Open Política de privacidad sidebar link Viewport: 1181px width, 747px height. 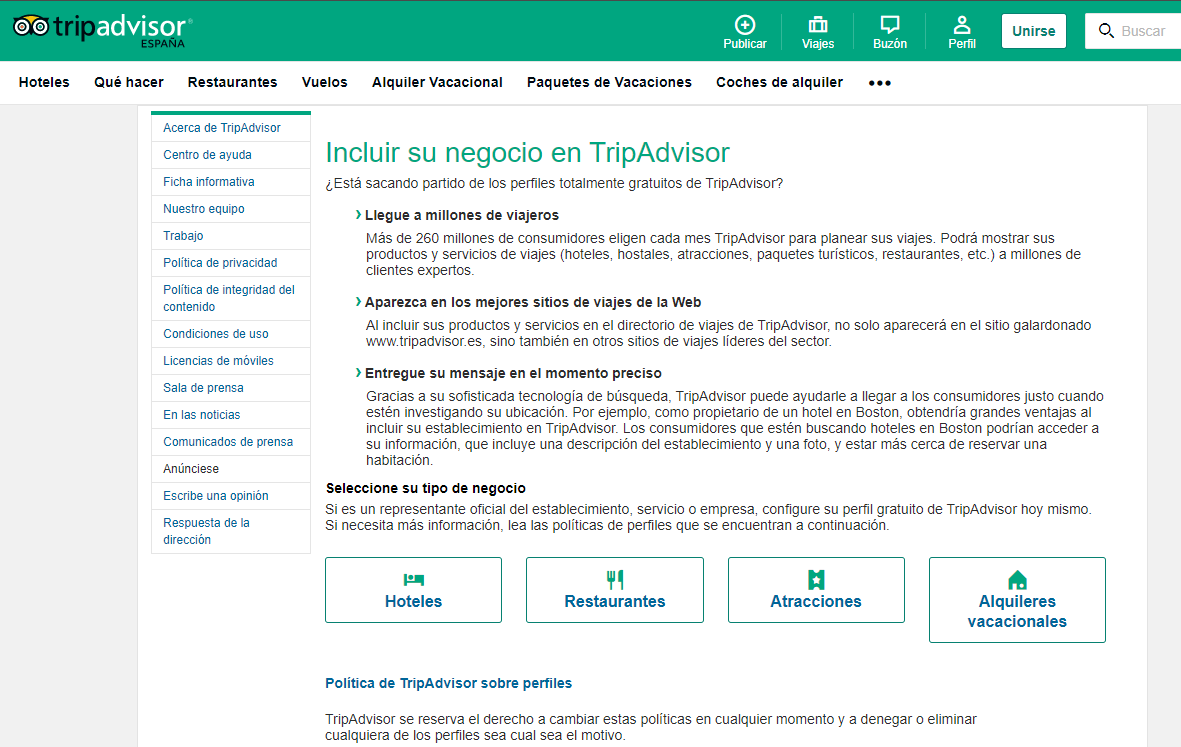[220, 263]
